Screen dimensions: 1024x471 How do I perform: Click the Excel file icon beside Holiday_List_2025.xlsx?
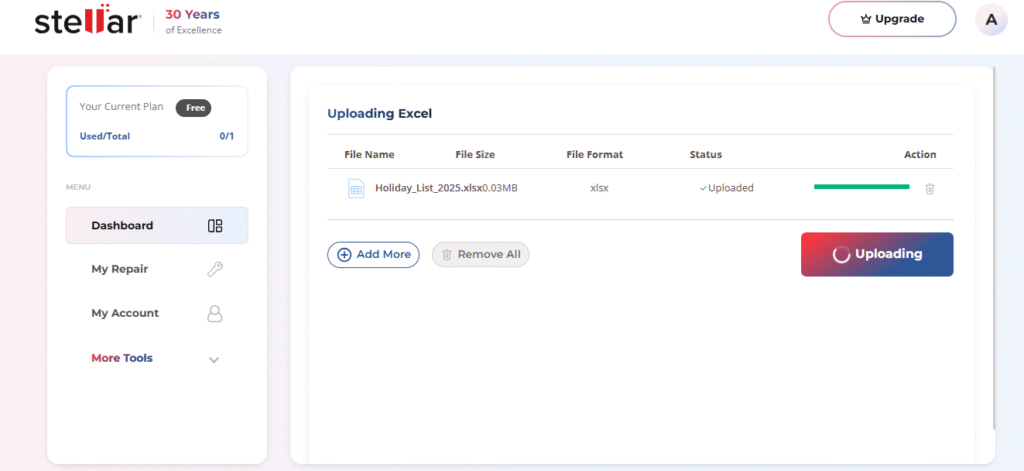click(356, 188)
